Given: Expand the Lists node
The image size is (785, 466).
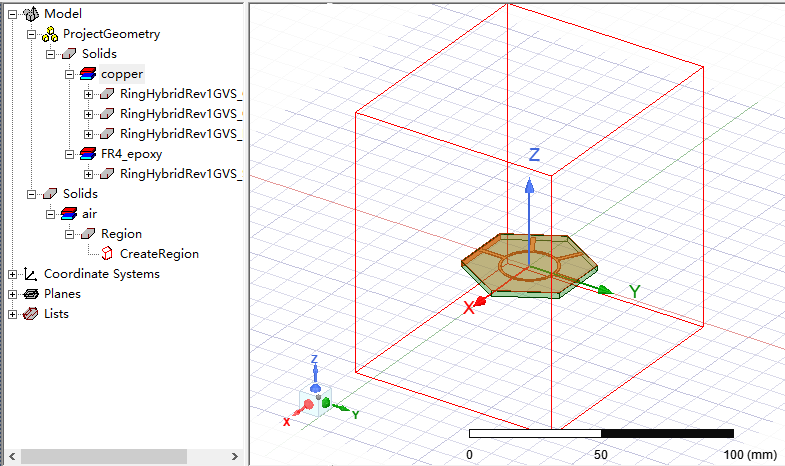Looking at the screenshot, I should [x=13, y=314].
